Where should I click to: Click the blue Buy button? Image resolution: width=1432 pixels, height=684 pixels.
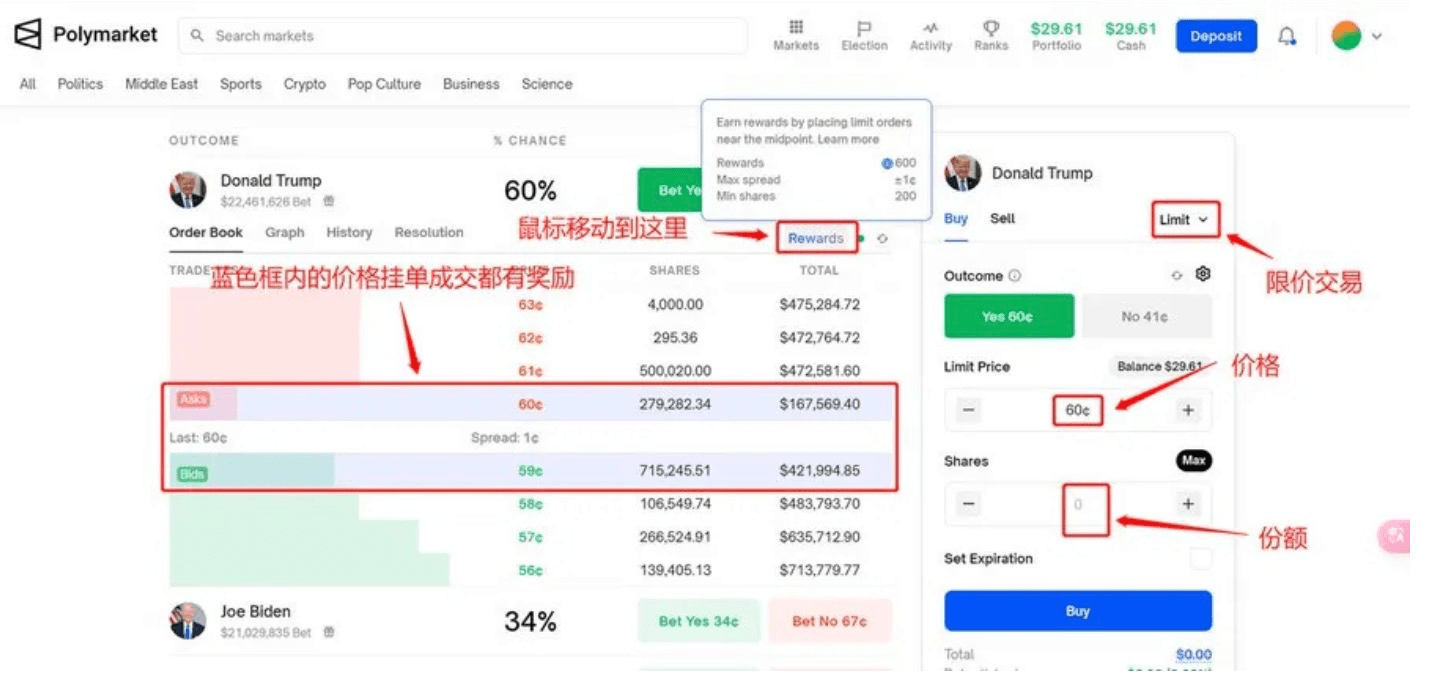click(x=1078, y=611)
